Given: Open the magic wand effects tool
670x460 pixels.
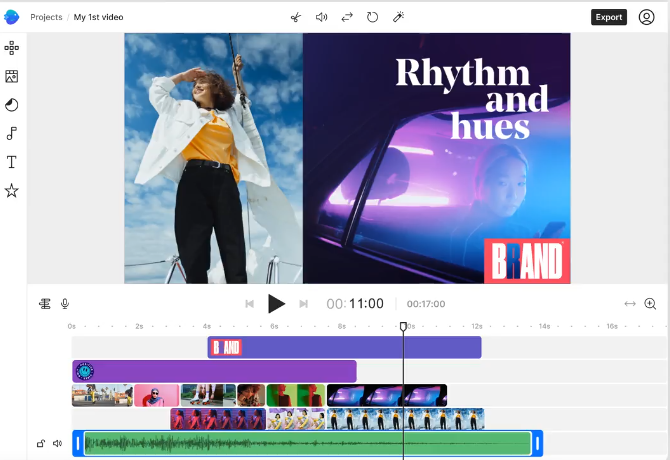Looking at the screenshot, I should click(398, 17).
